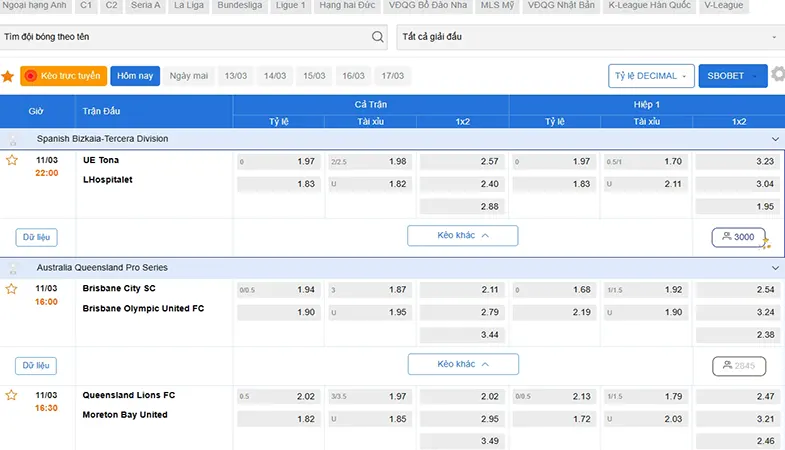Click the Moreton Bay United team name
This screenshot has height=450, width=785.
pos(125,414)
